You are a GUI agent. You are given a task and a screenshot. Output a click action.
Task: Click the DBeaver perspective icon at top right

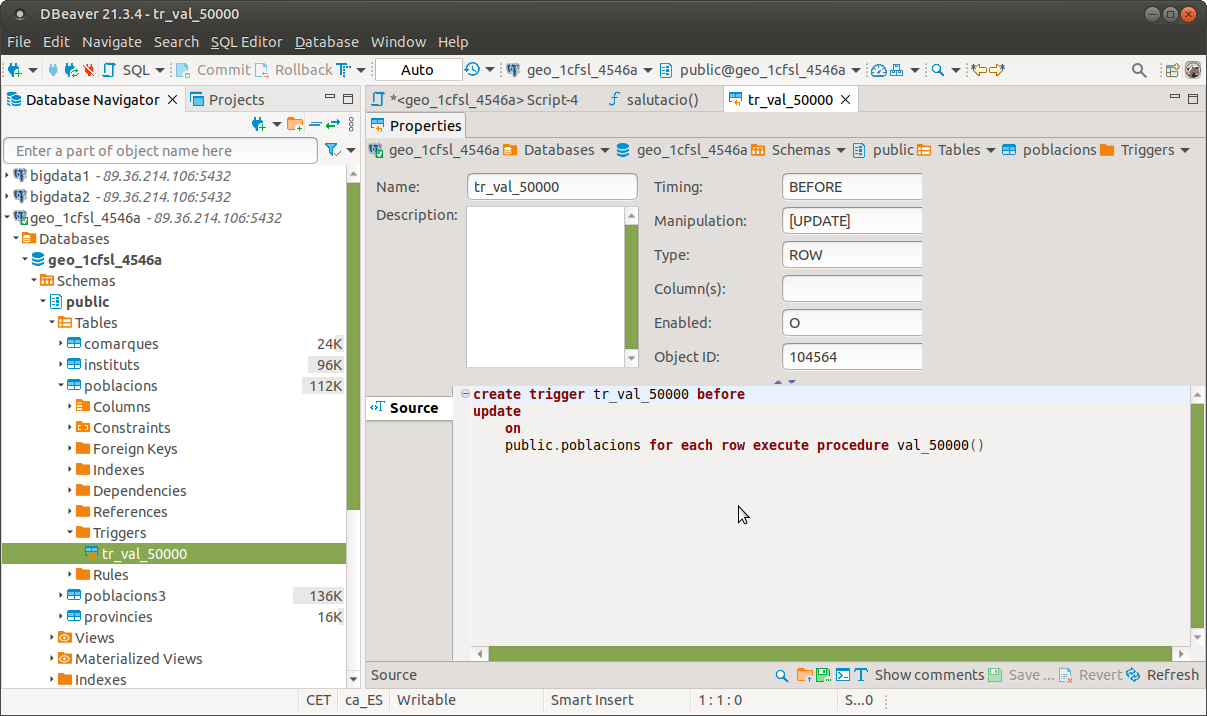[1192, 70]
